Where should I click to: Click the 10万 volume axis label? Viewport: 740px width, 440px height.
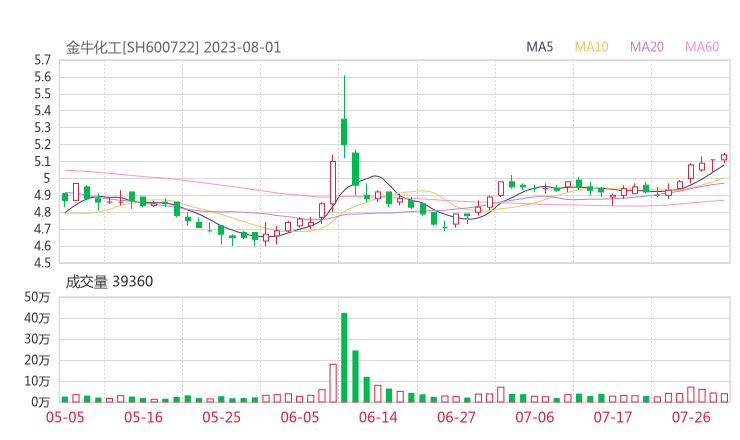point(37,381)
